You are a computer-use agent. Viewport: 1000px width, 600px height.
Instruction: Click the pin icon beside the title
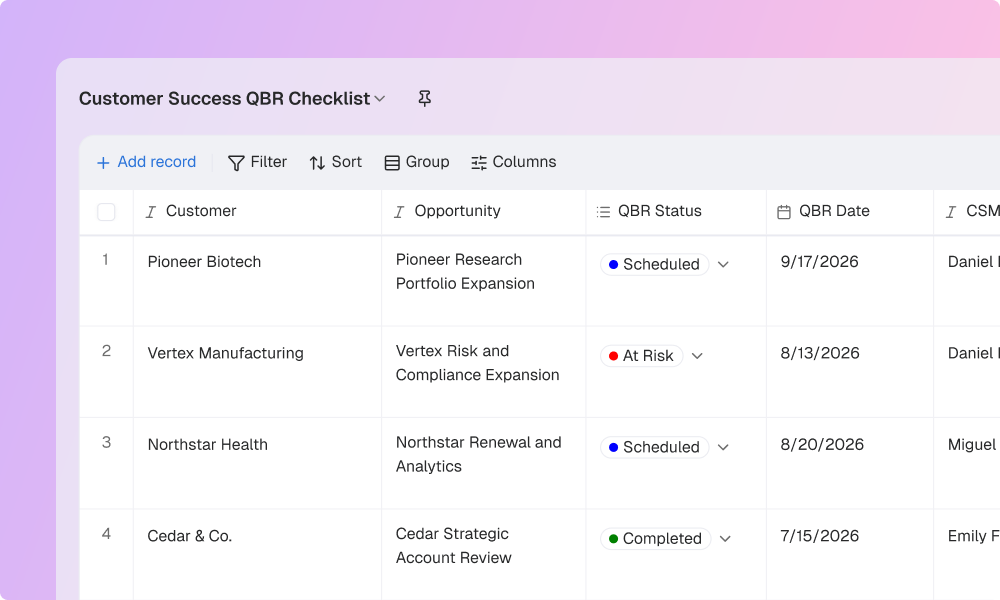tap(424, 98)
